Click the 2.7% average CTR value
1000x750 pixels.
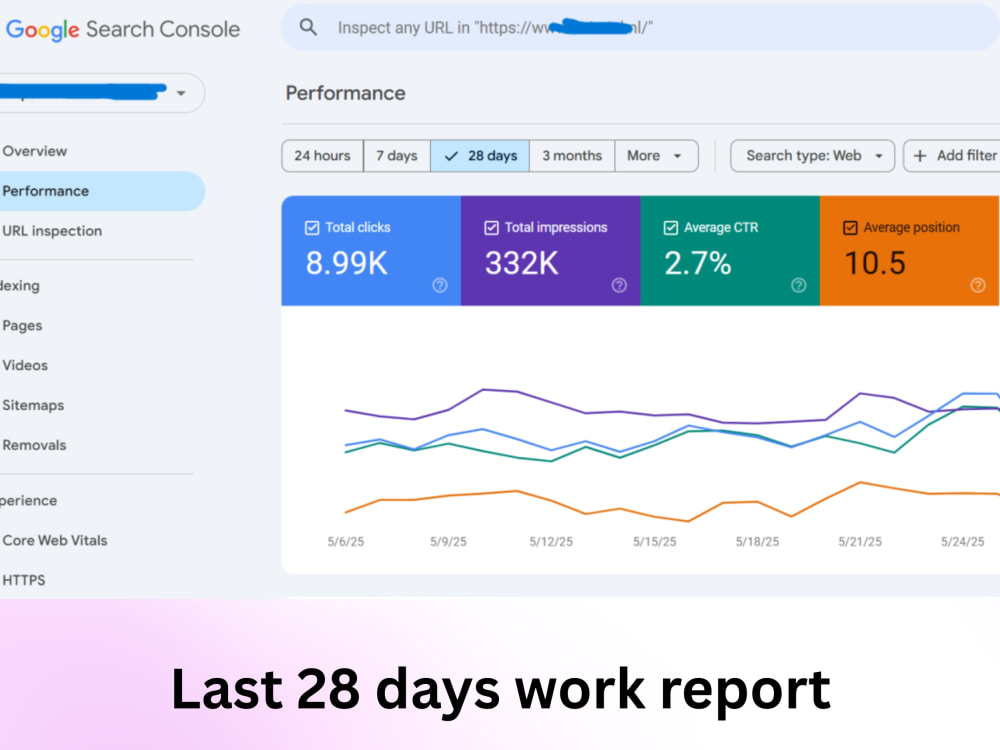point(698,263)
